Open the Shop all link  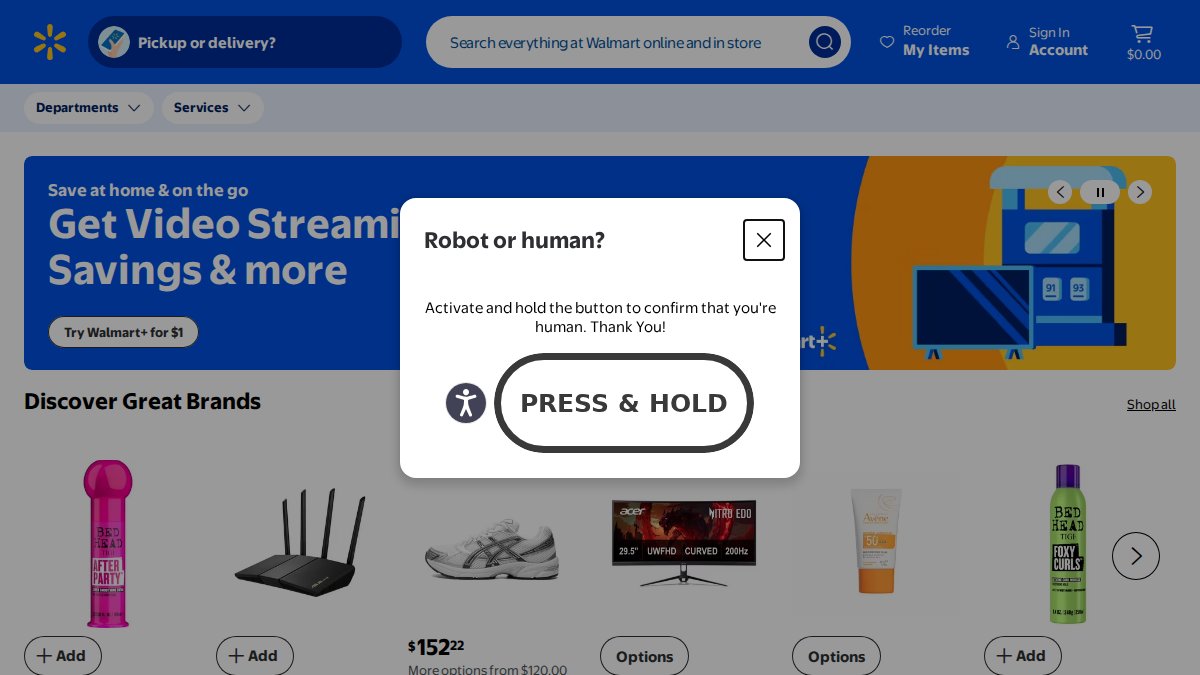[x=1151, y=404]
